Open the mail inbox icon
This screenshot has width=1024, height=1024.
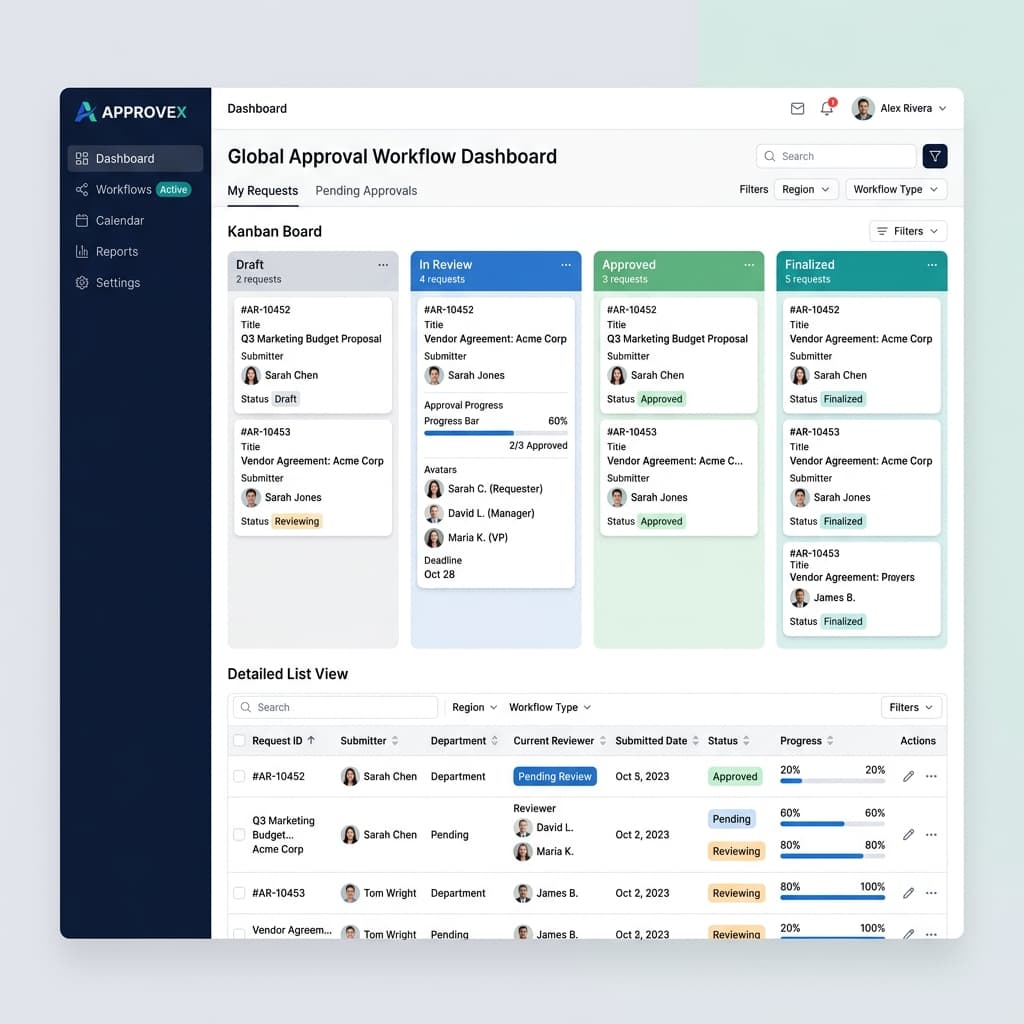point(797,108)
